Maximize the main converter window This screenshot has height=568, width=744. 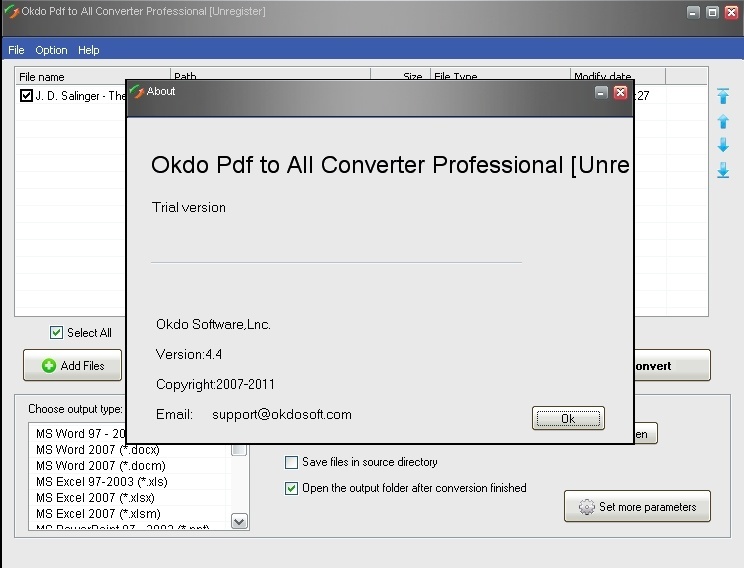click(x=712, y=12)
